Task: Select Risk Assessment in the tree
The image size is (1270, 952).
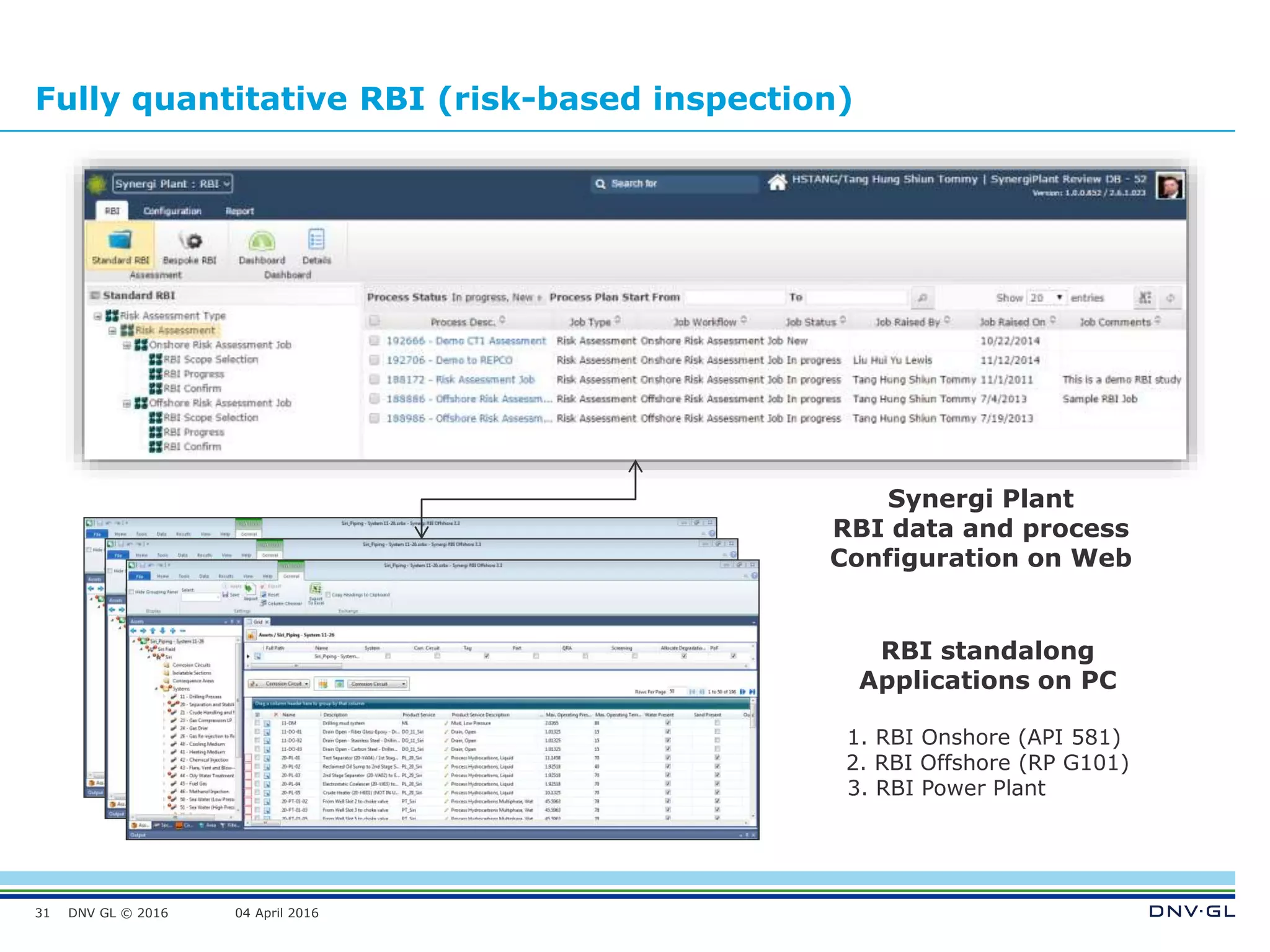Action: point(175,330)
